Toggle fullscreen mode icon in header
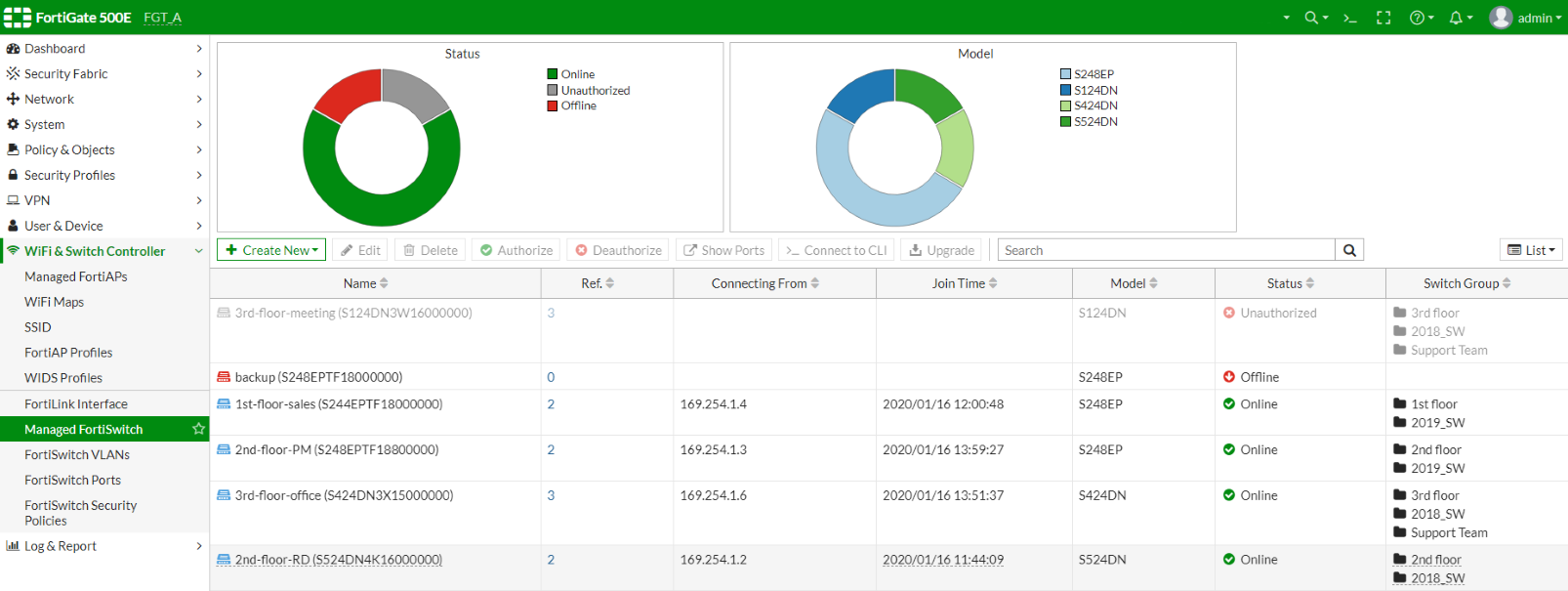The width and height of the screenshot is (1568, 591). pos(1383,18)
